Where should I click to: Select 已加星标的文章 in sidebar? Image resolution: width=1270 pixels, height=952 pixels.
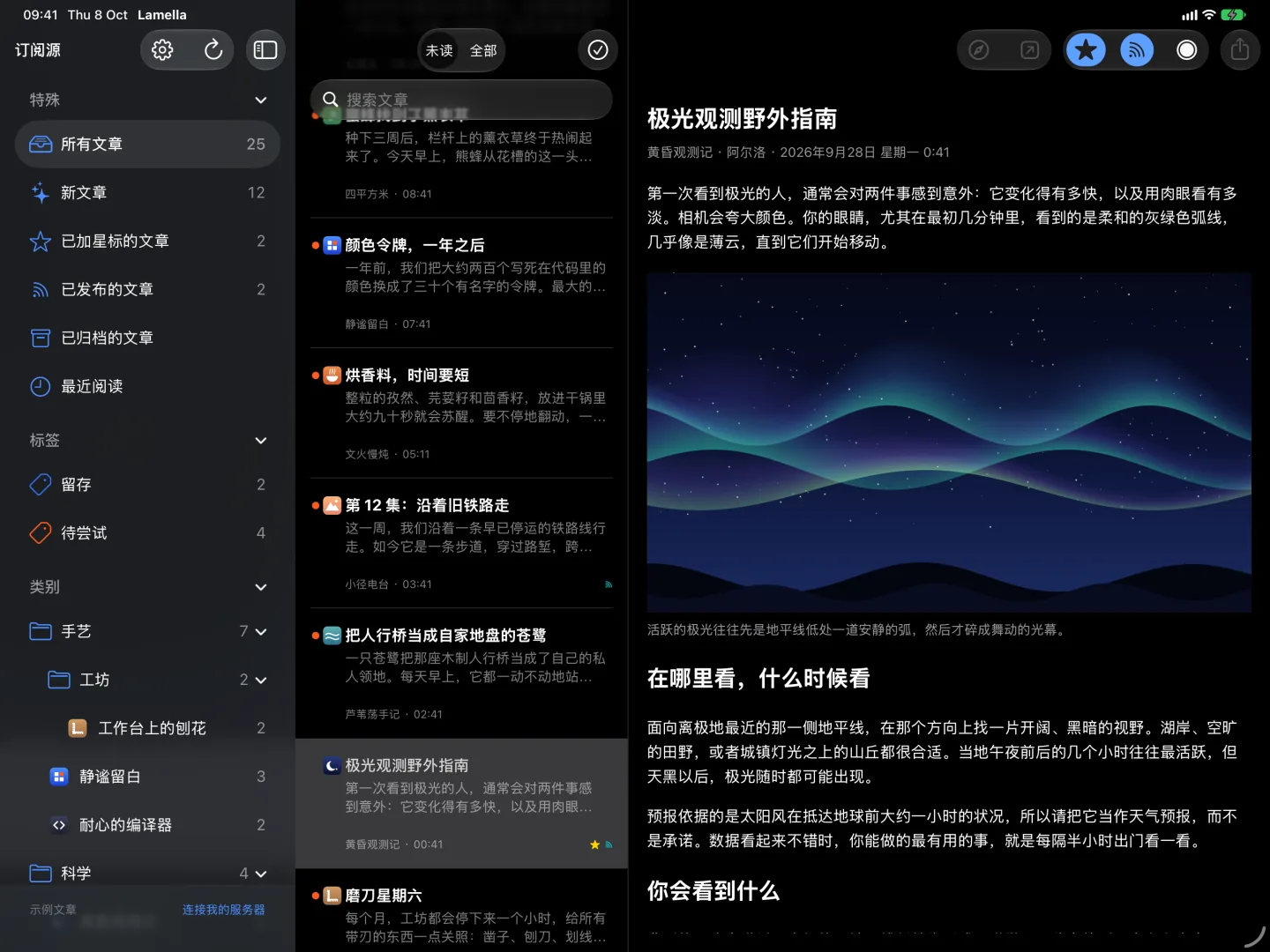click(147, 241)
